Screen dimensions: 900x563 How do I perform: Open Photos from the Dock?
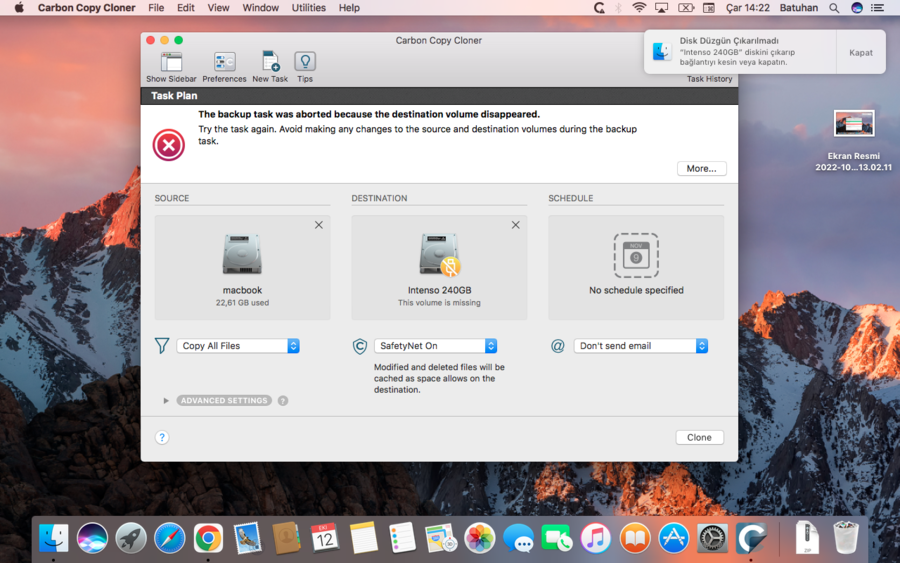(x=480, y=538)
